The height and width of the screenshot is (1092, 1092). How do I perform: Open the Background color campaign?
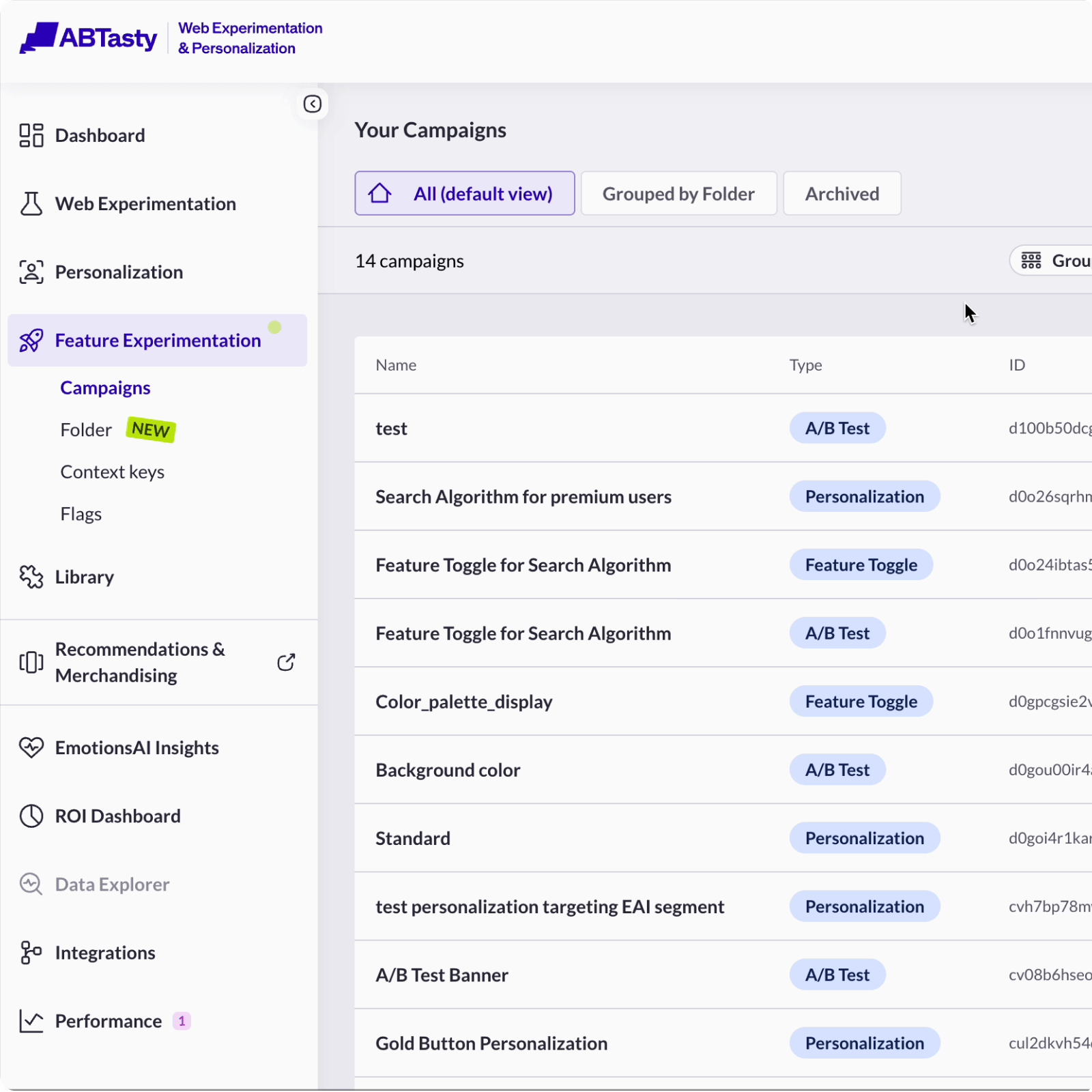pyautogui.click(x=448, y=770)
